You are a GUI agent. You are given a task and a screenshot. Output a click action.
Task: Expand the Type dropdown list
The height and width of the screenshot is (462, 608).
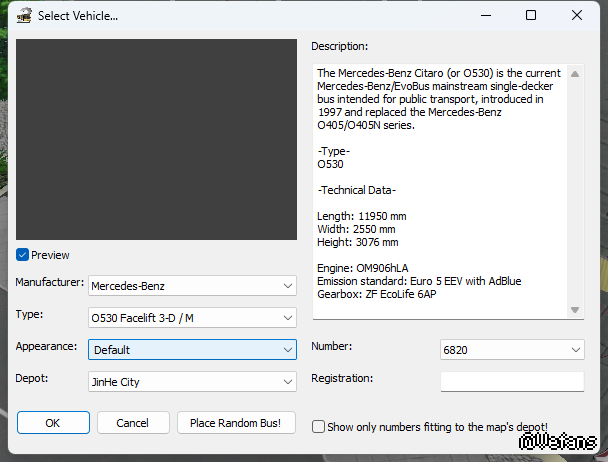192,318
